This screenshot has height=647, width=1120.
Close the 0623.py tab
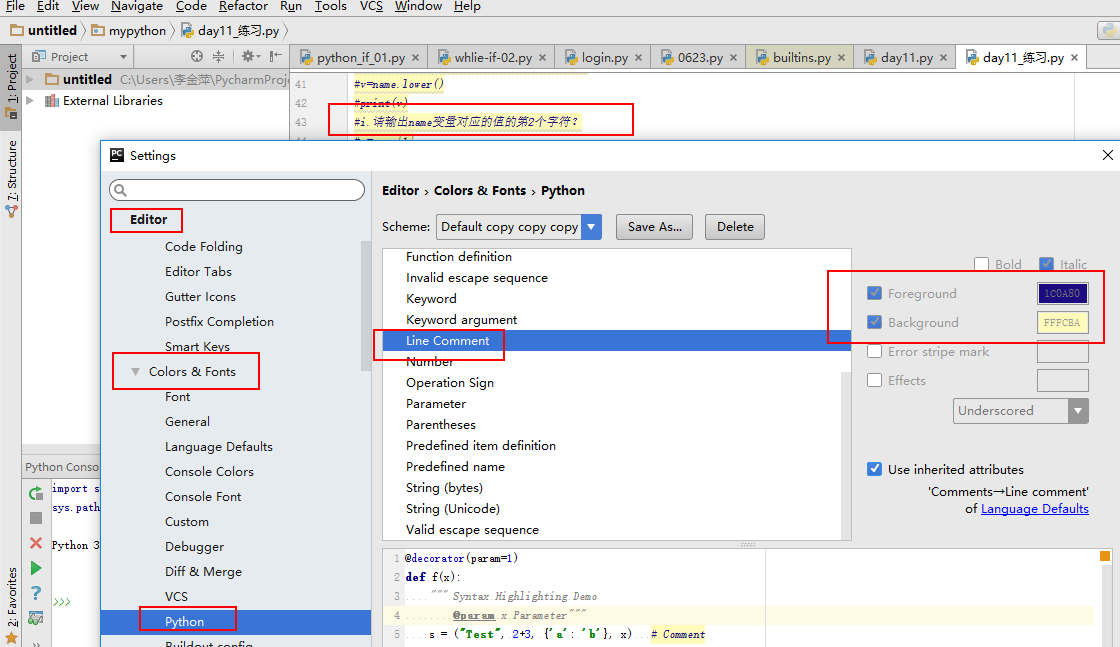pos(733,58)
